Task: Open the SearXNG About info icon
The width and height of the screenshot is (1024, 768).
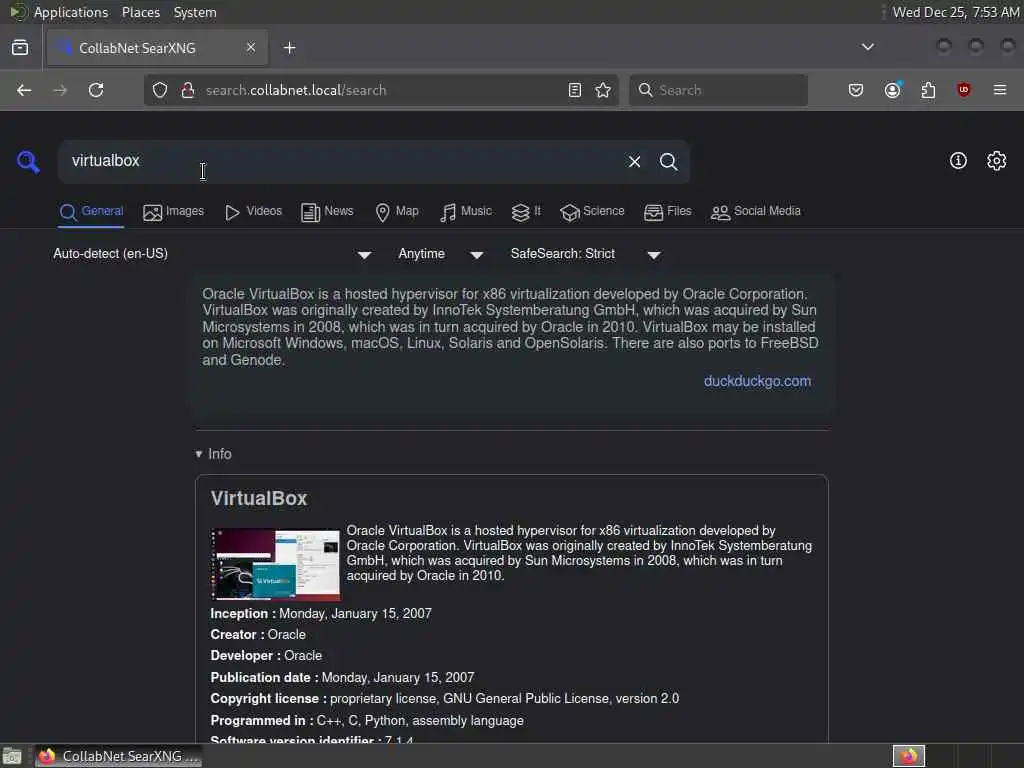Action: (x=958, y=161)
